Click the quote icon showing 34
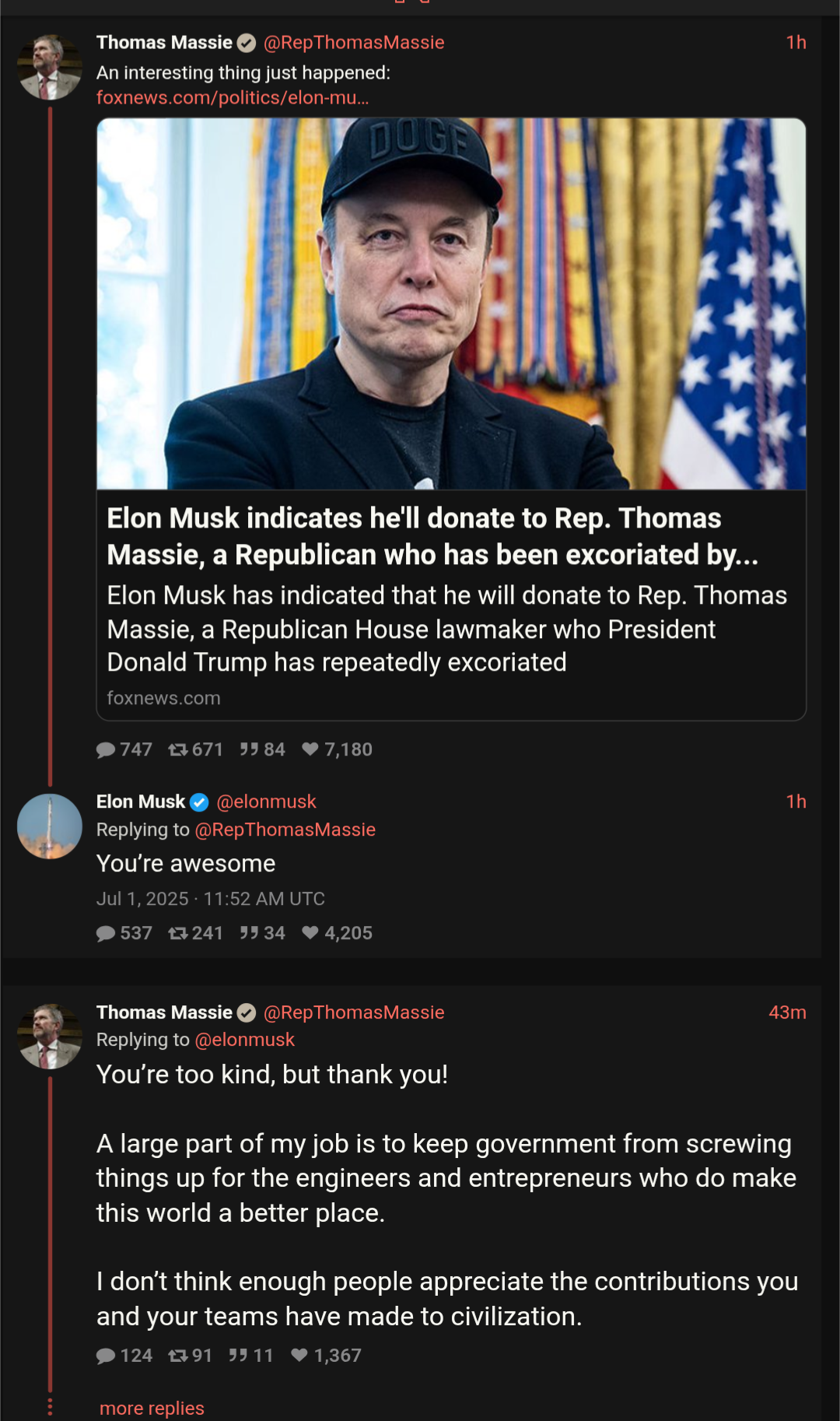 click(x=249, y=933)
